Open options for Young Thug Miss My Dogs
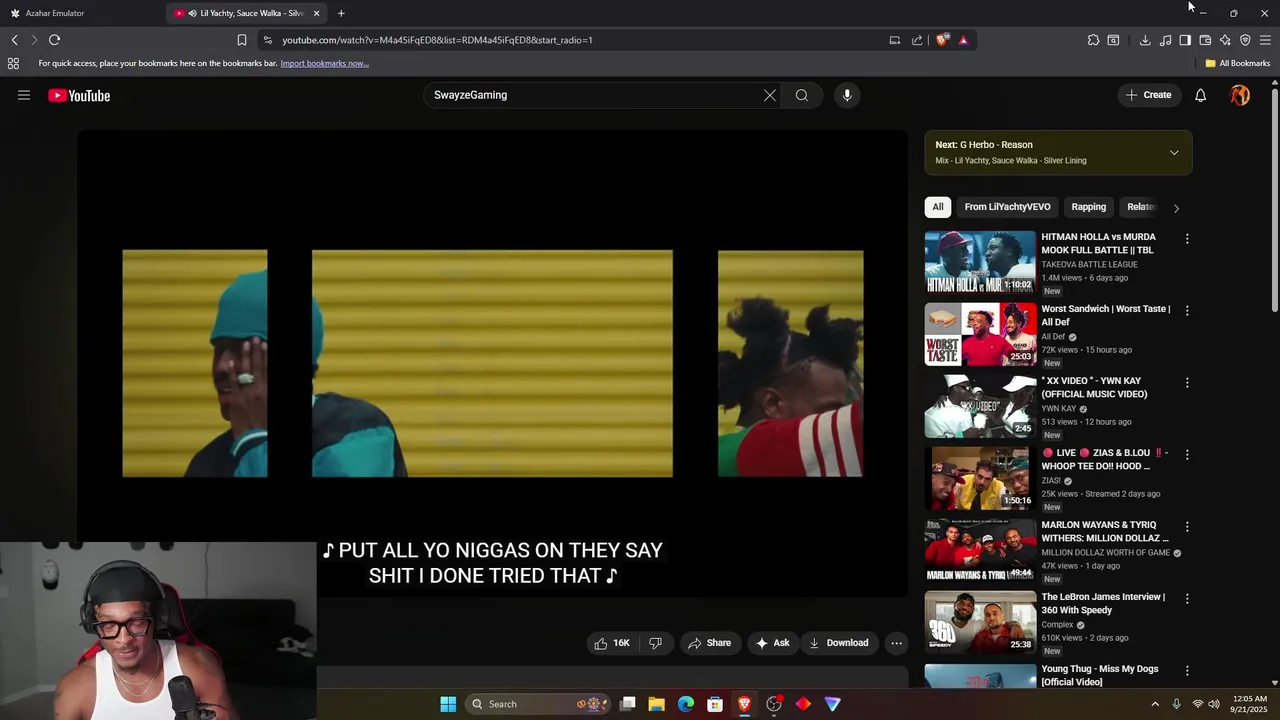Viewport: 1280px width, 720px height. tap(1187, 671)
